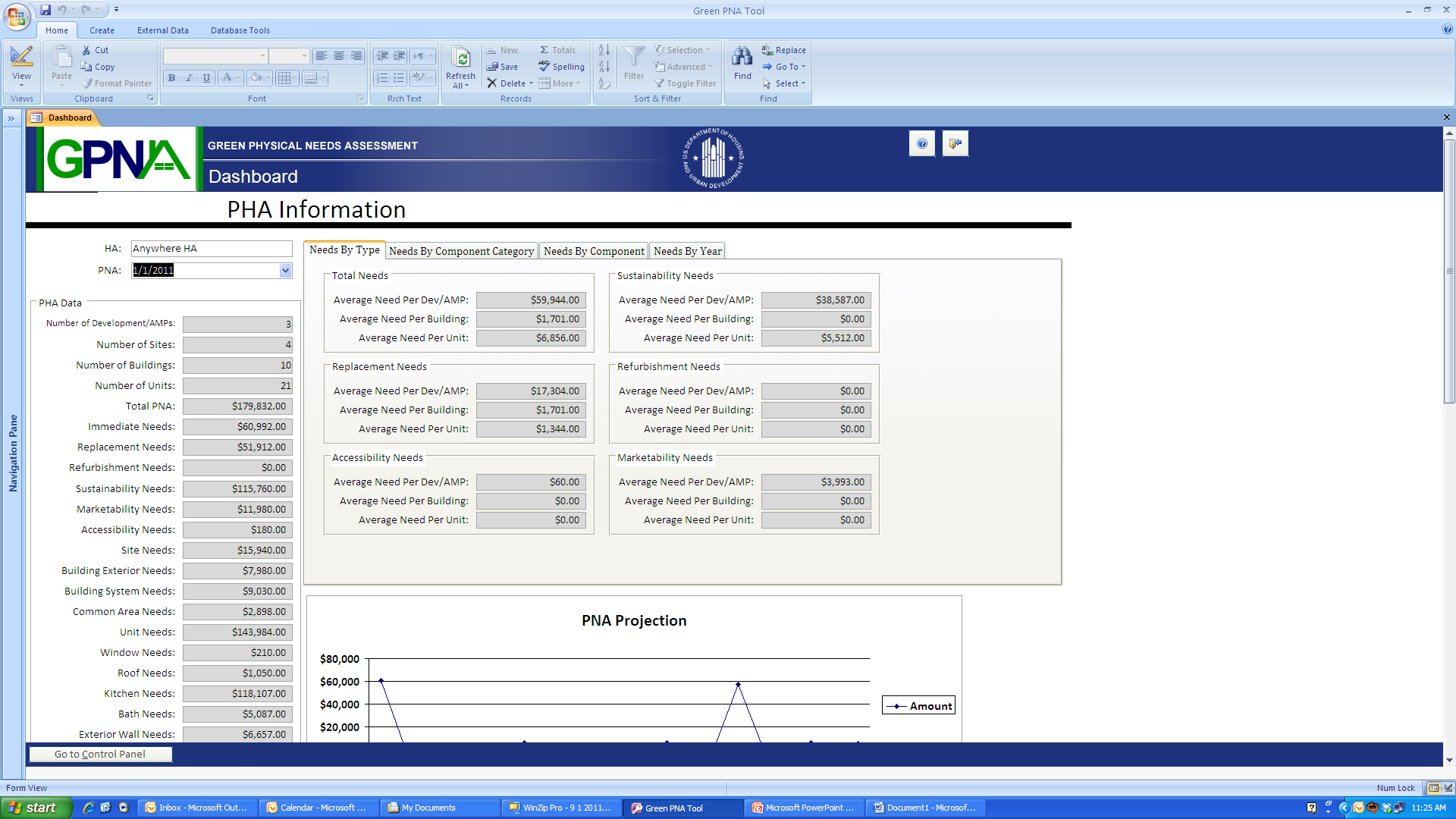Screen dimensions: 1456x819
Task: Open the PNA date dropdown
Action: [x=285, y=271]
